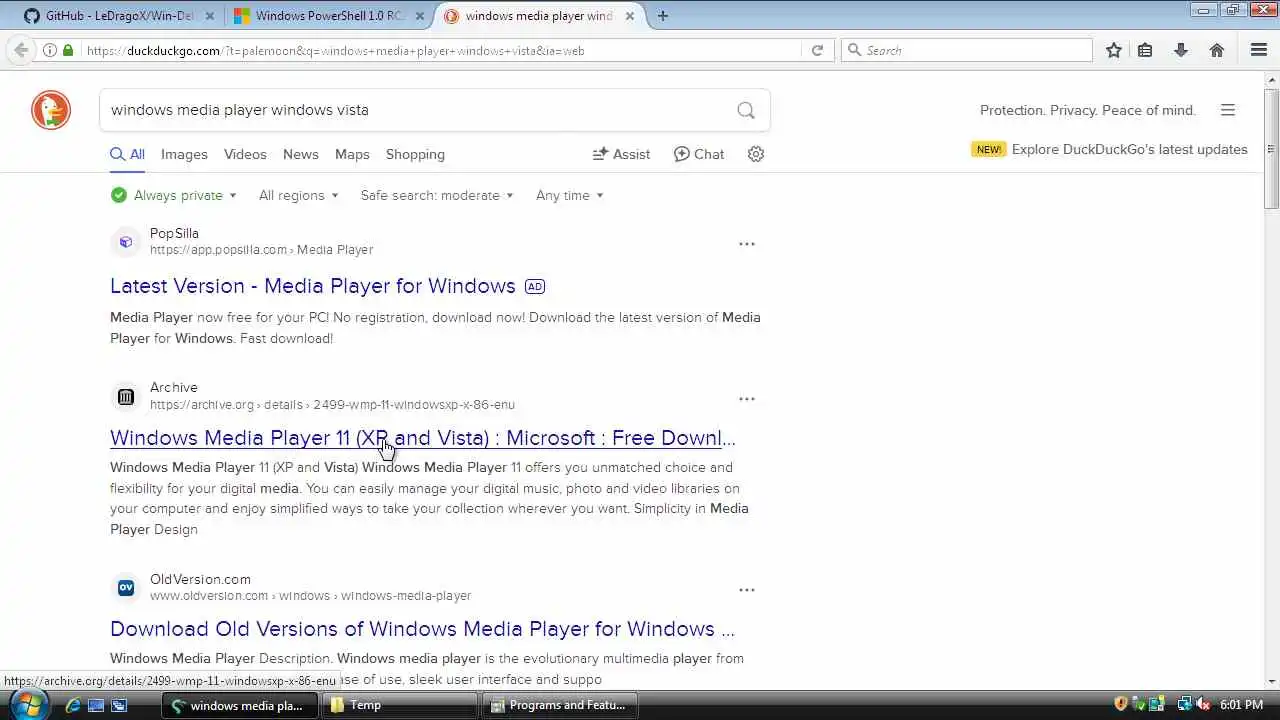
Task: Click the browser address bar URL
Action: click(440, 50)
